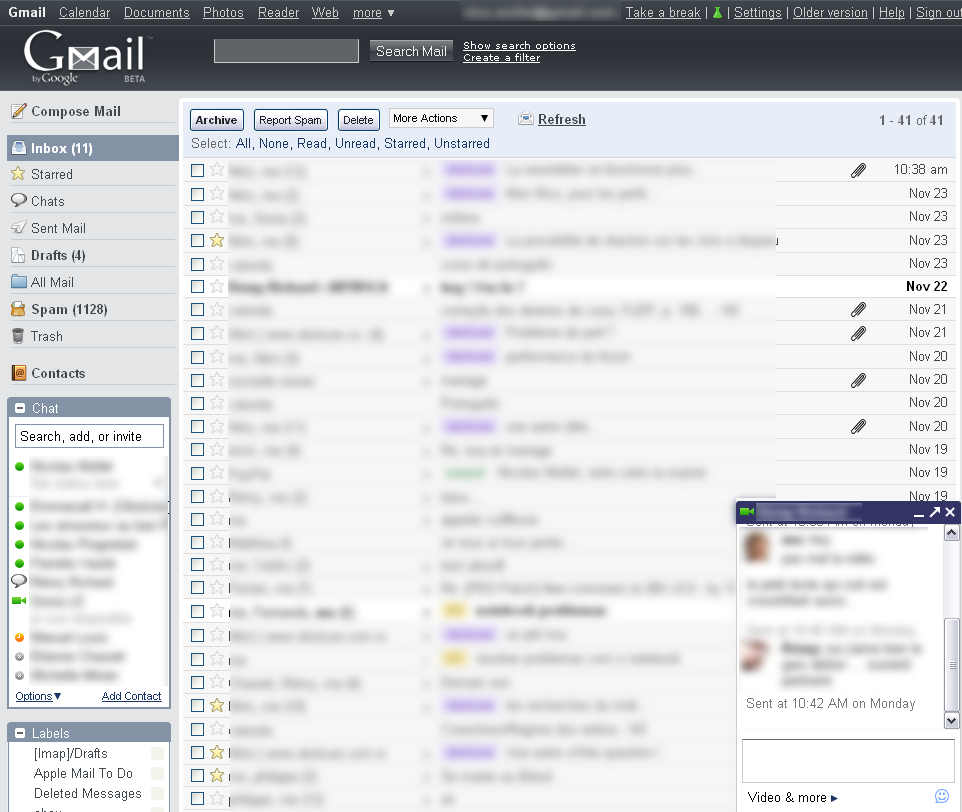Click the Report Spam button
The height and width of the screenshot is (812, 962).
290,120
